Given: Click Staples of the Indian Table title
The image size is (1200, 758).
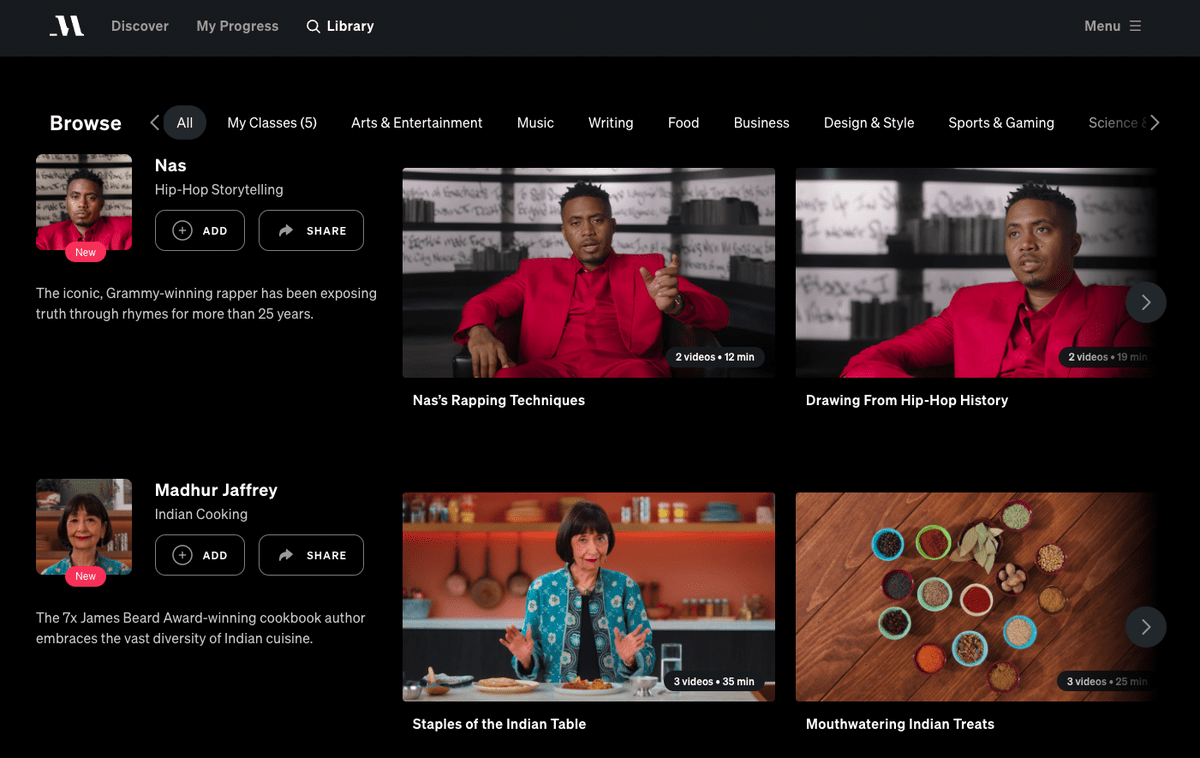Looking at the screenshot, I should point(499,724).
